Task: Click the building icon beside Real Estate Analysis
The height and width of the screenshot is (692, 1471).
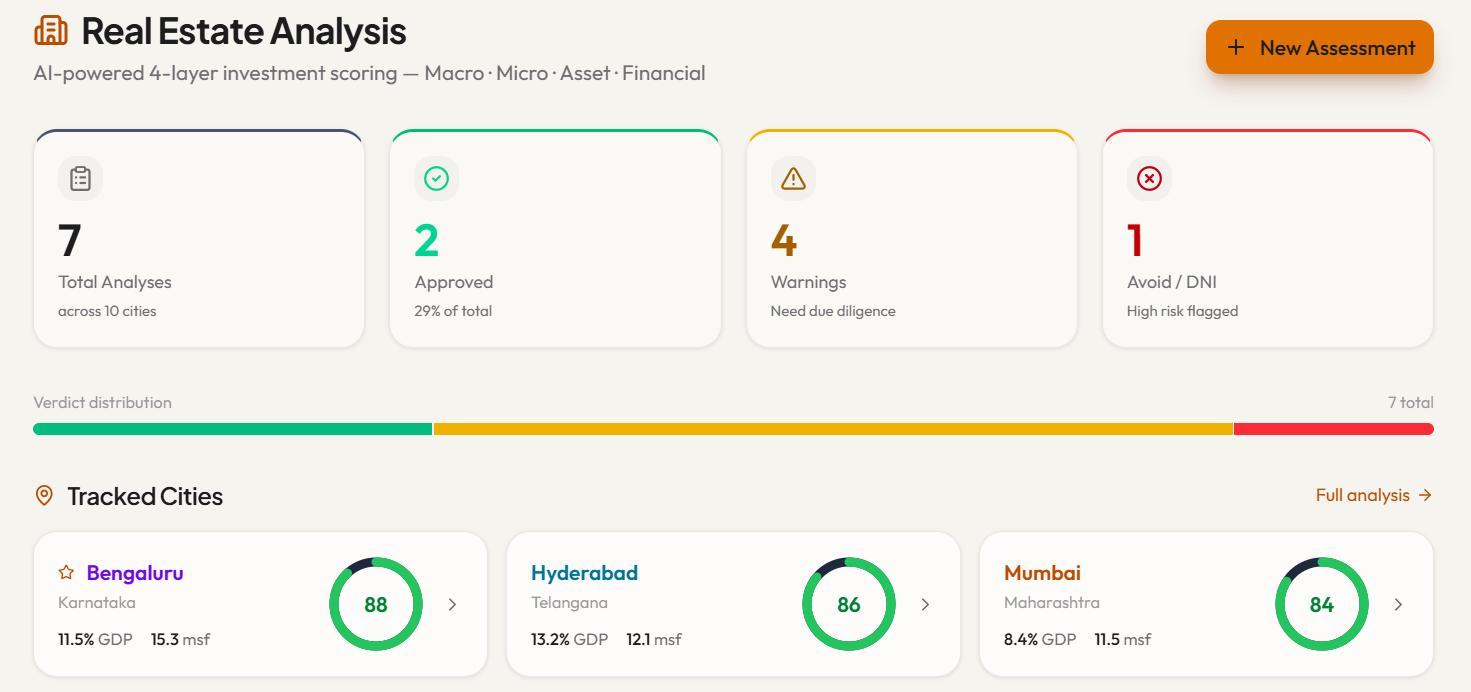Action: pos(51,31)
